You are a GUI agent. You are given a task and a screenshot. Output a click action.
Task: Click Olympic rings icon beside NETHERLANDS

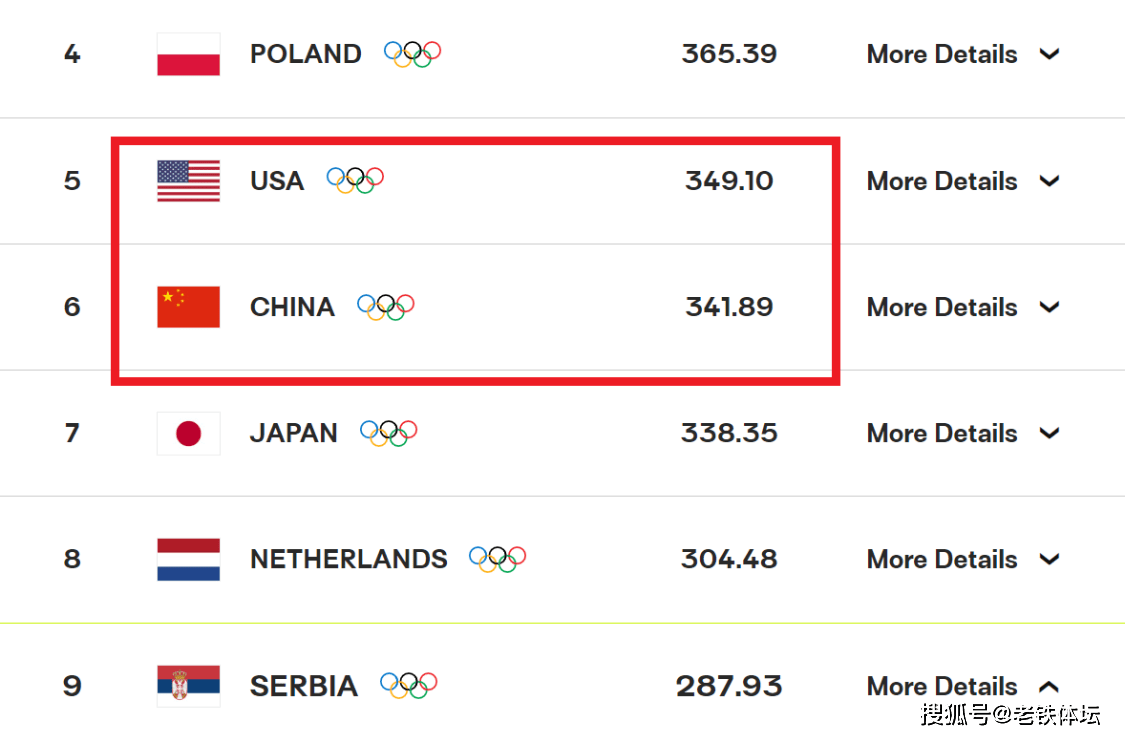pos(498,559)
